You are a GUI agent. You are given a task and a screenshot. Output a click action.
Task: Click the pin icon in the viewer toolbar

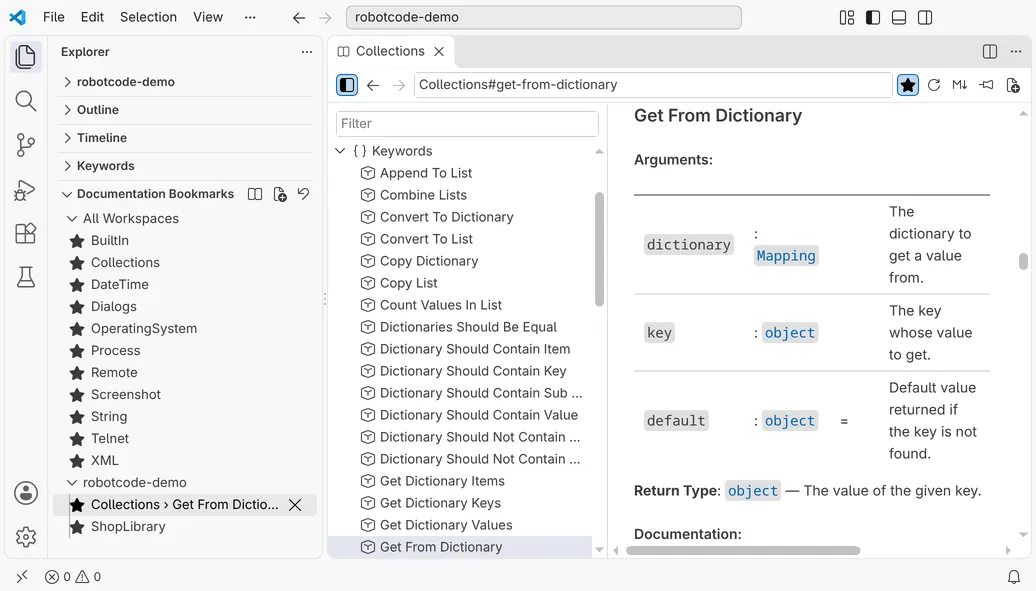986,85
